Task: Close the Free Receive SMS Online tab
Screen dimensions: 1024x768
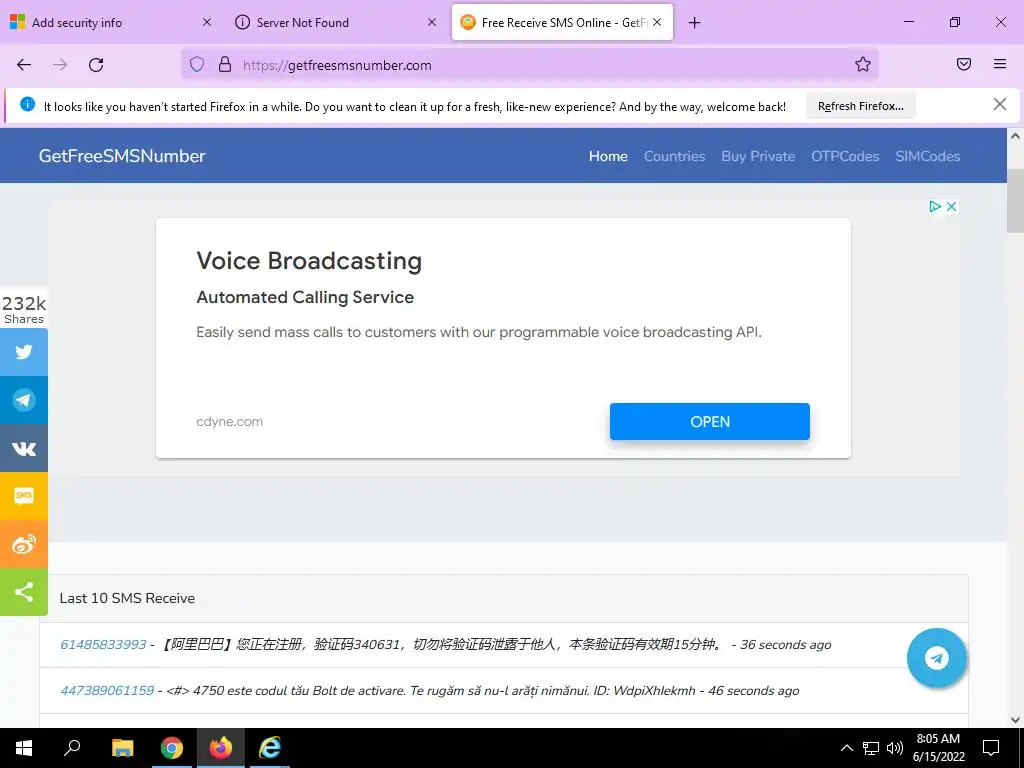Action: [x=657, y=22]
